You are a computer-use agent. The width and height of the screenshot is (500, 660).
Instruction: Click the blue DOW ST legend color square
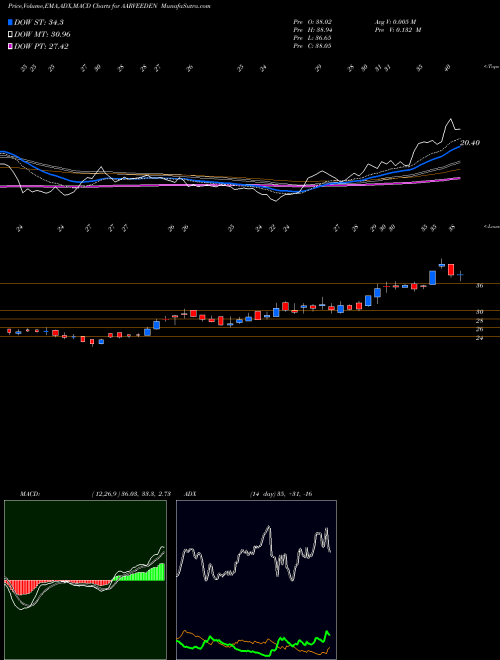coord(11,22)
